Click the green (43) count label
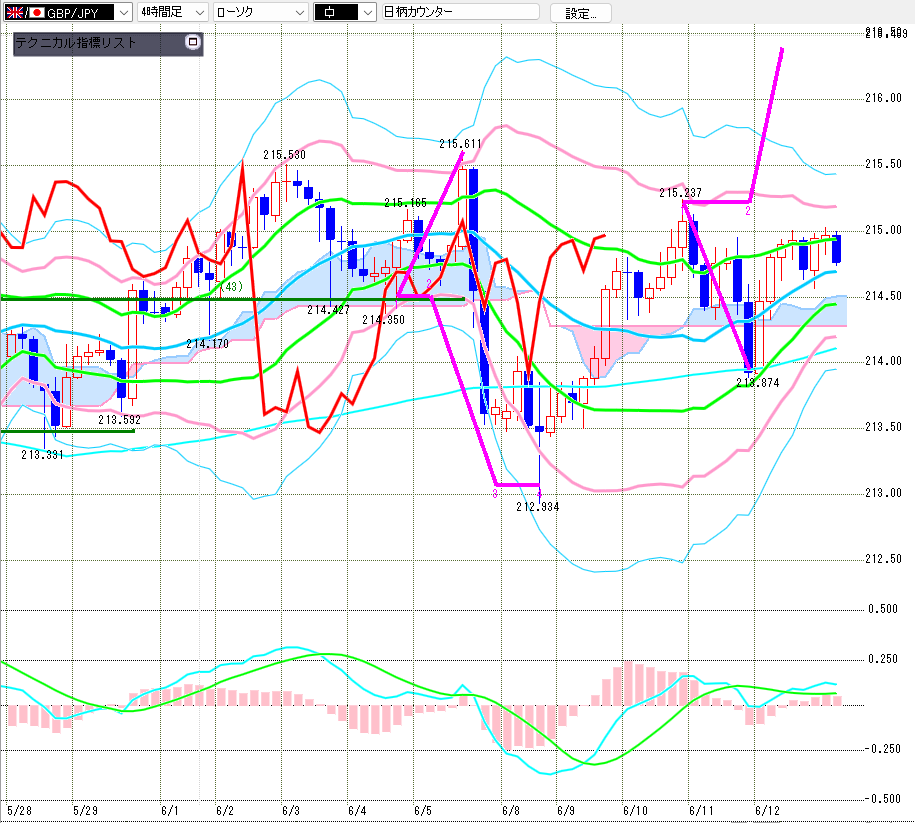 pyautogui.click(x=231, y=287)
